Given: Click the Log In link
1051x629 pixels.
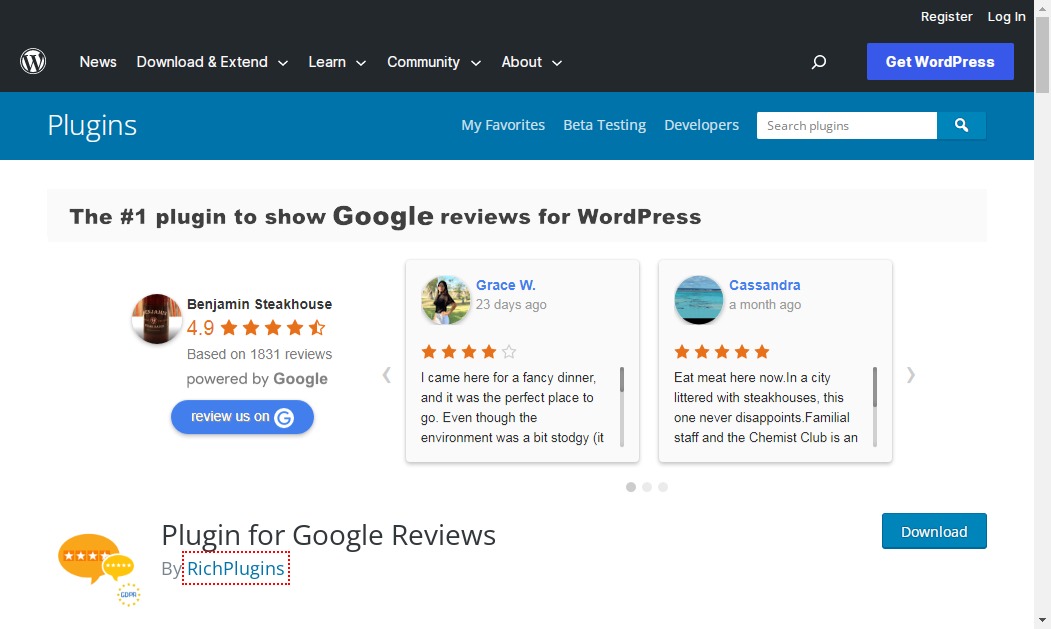Looking at the screenshot, I should (1006, 17).
